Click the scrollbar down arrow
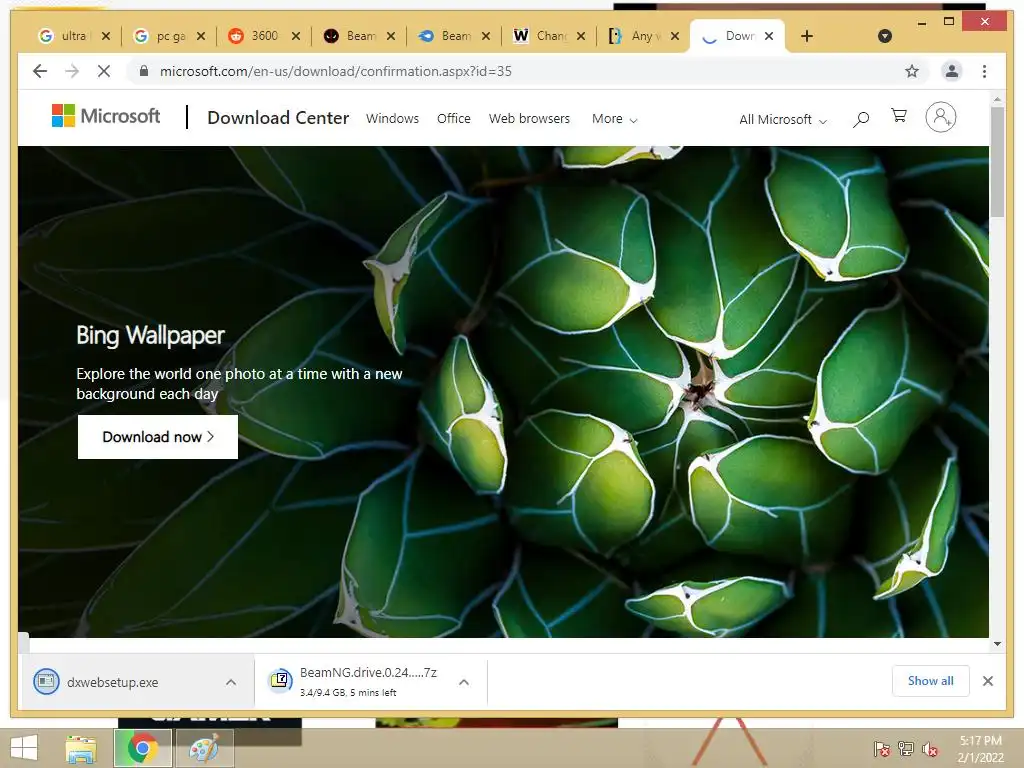The height and width of the screenshot is (768, 1024). 997,643
